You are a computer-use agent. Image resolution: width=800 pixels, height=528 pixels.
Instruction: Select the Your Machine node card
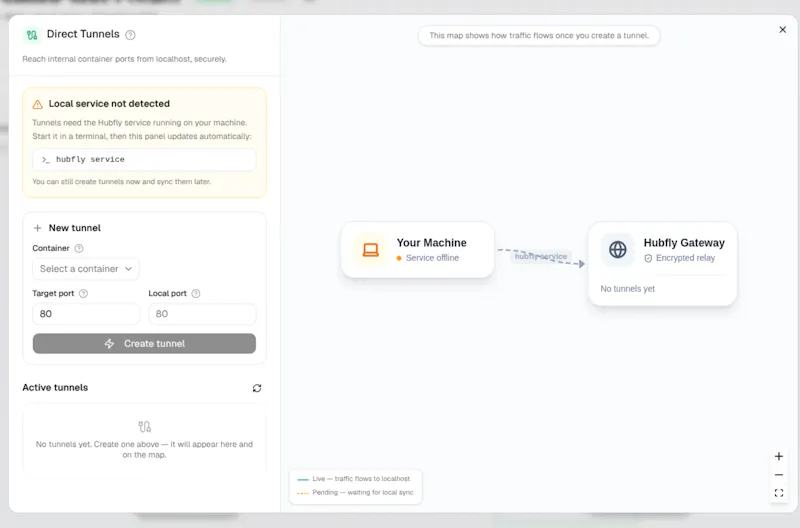417,250
